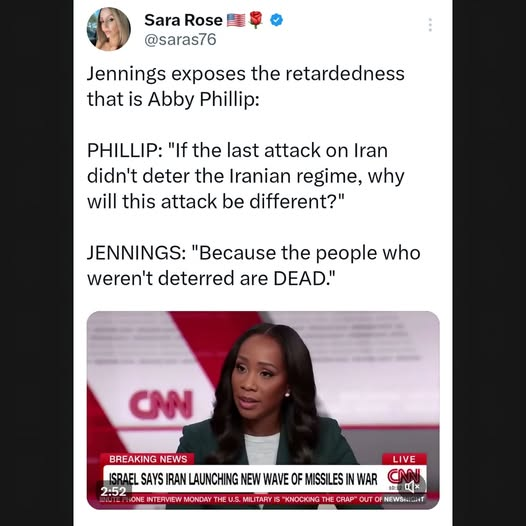The height and width of the screenshot is (526, 526).
Task: Click the American flag emoji
Action: pyautogui.click(x=236, y=20)
